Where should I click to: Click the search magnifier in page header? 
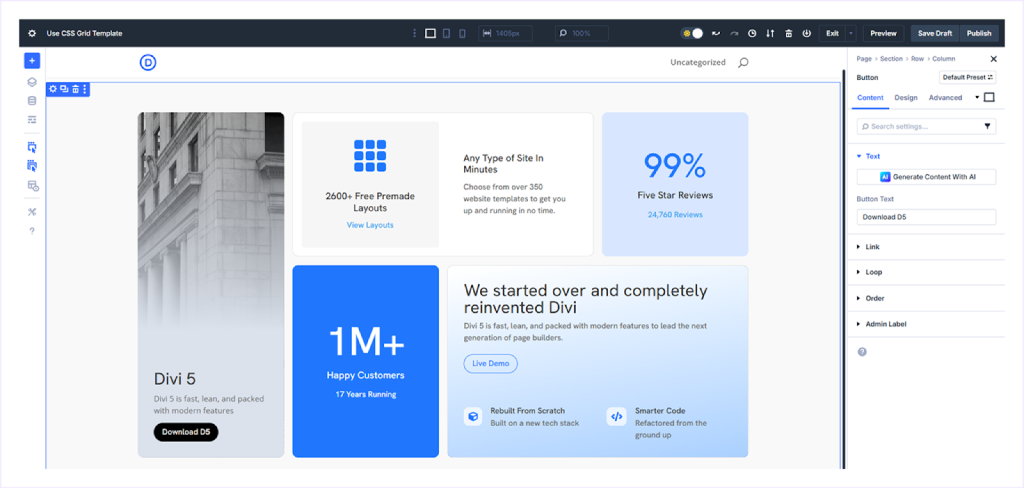[x=743, y=63]
